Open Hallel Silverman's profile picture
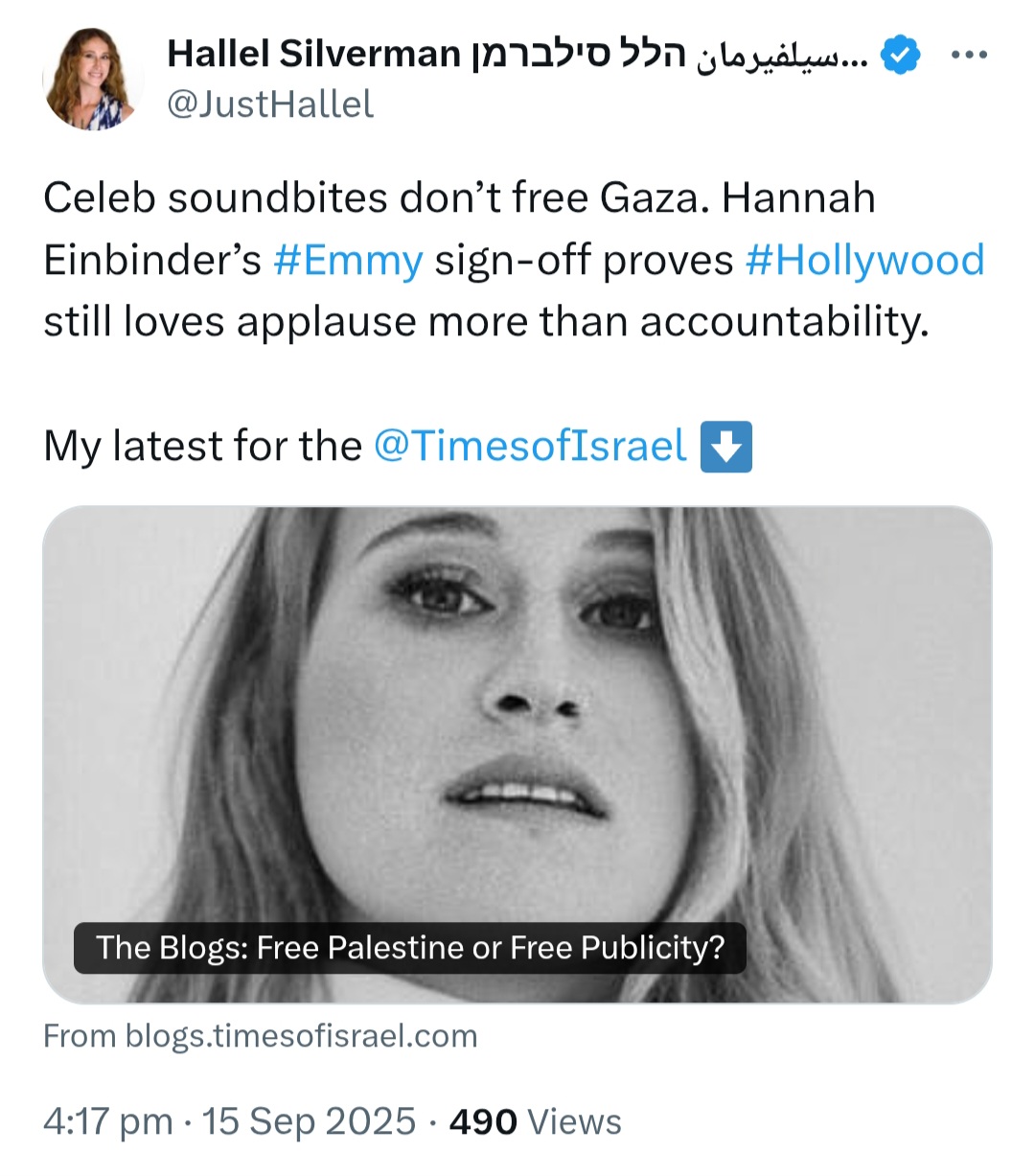This screenshot has width=1035, height=1176. pyautogui.click(x=94, y=79)
